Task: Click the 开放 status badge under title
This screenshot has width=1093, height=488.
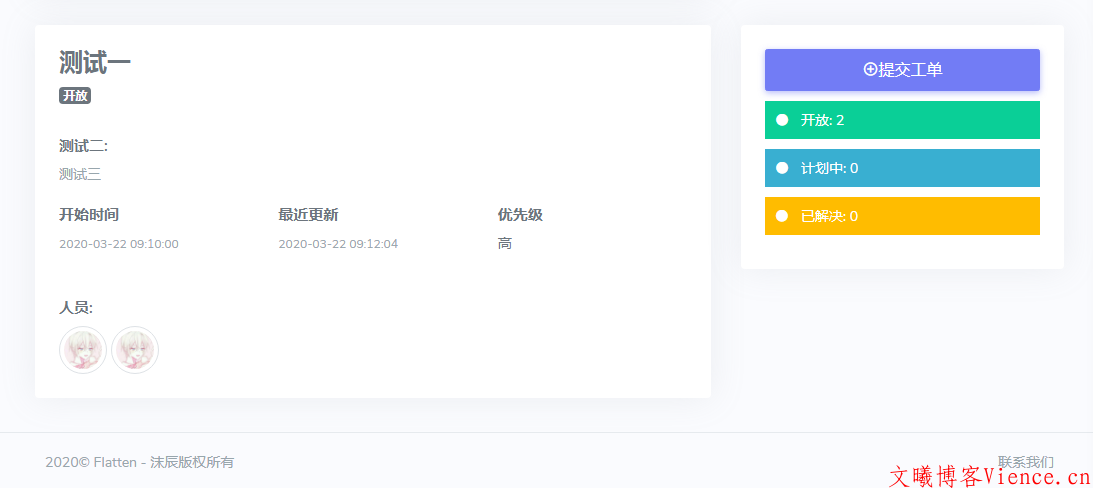Action: [x=75, y=96]
